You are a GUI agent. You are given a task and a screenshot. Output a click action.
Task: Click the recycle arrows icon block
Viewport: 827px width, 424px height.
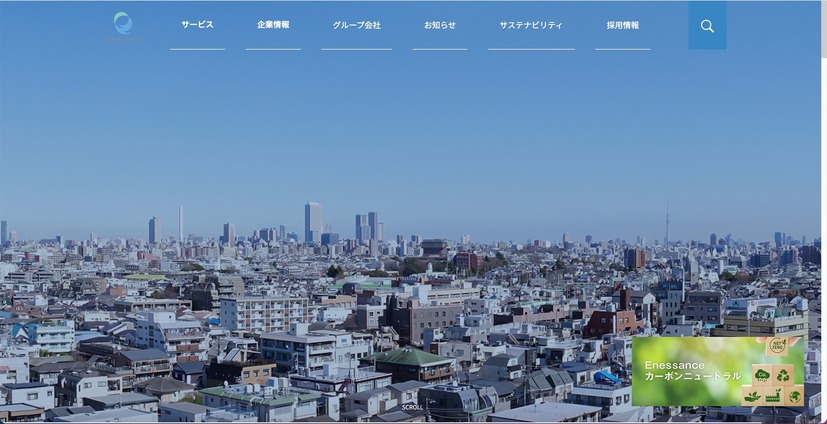[x=783, y=374]
